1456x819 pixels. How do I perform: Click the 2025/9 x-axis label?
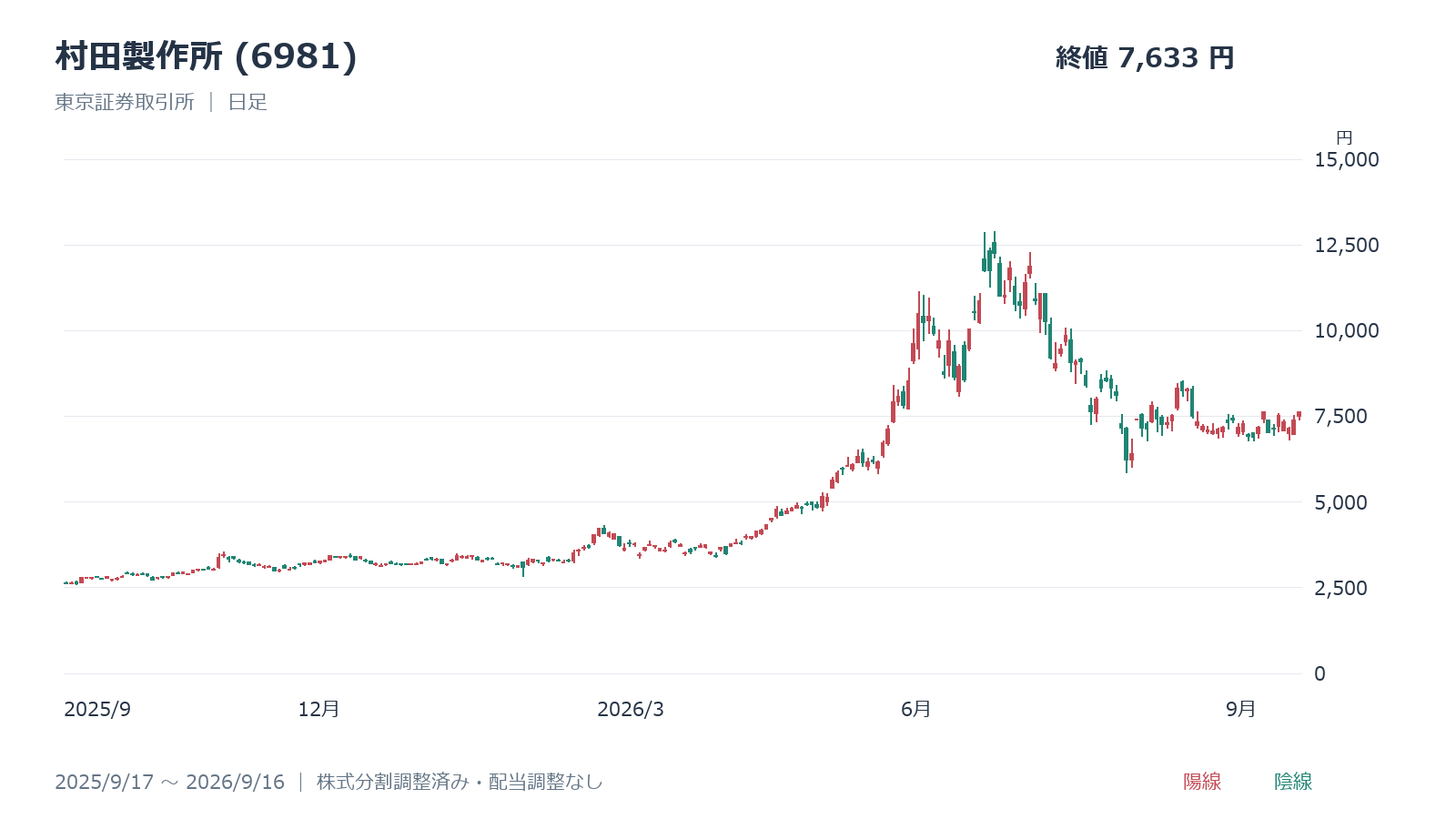[x=97, y=710]
